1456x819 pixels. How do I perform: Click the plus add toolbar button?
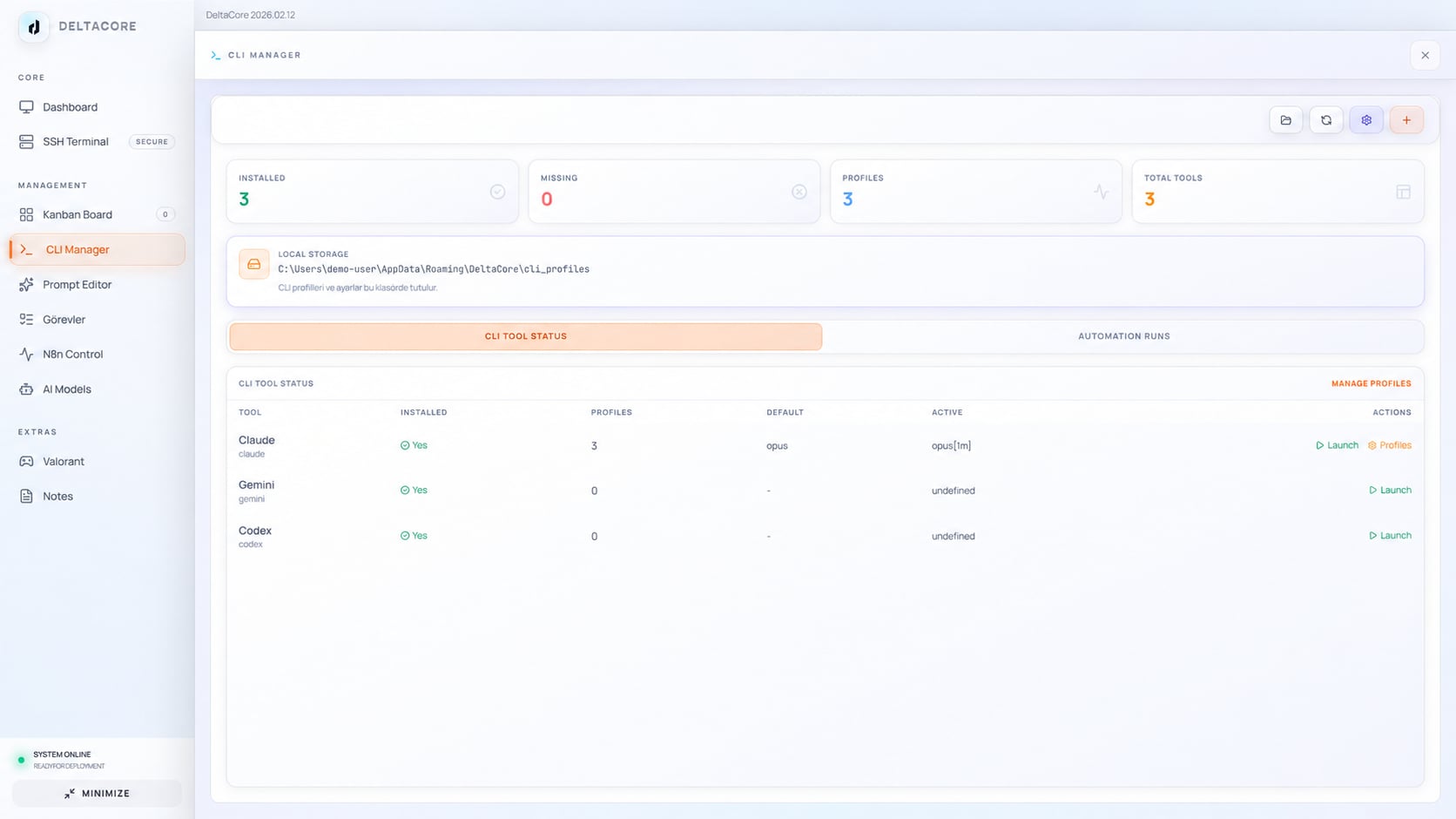[x=1406, y=120]
